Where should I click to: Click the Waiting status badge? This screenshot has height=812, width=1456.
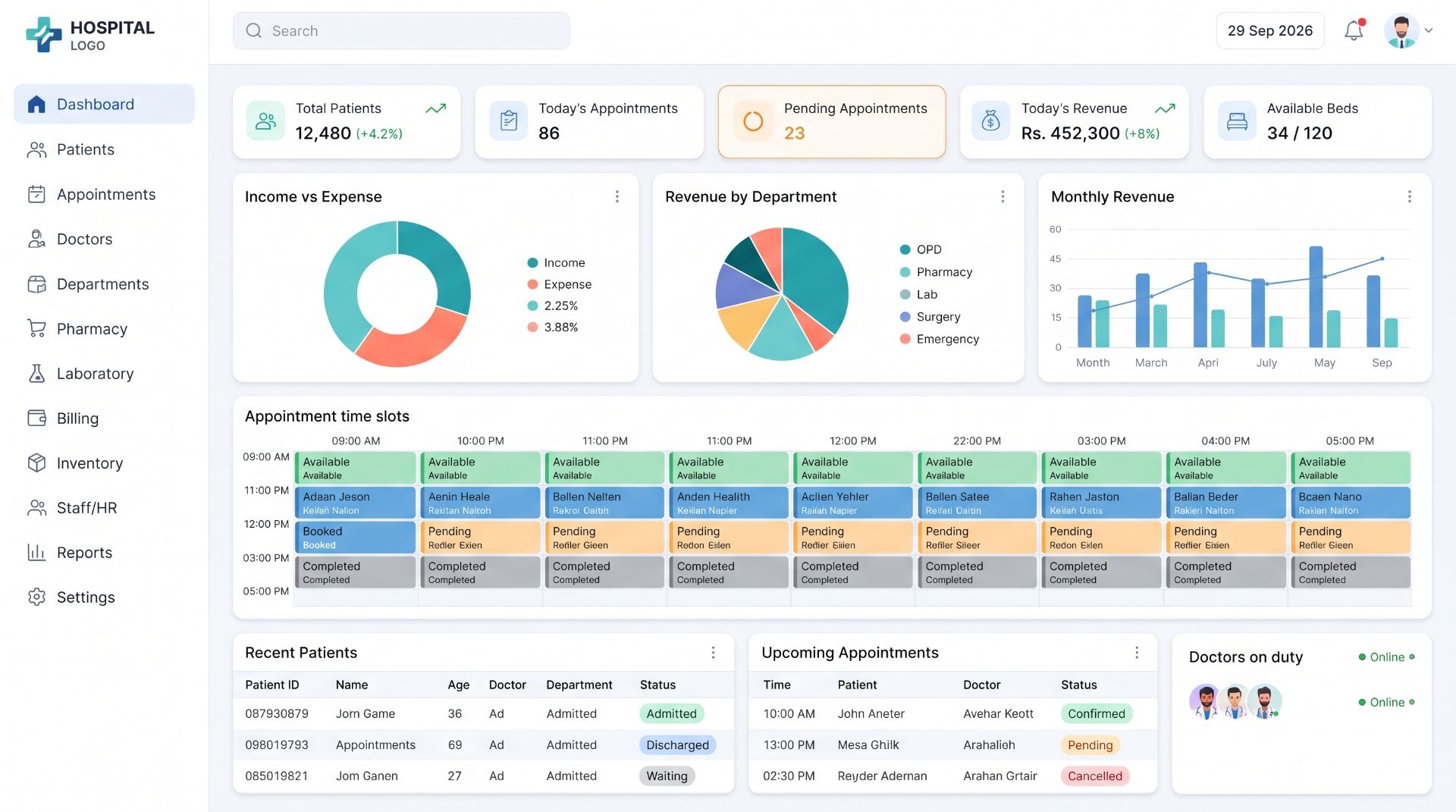(x=667, y=776)
